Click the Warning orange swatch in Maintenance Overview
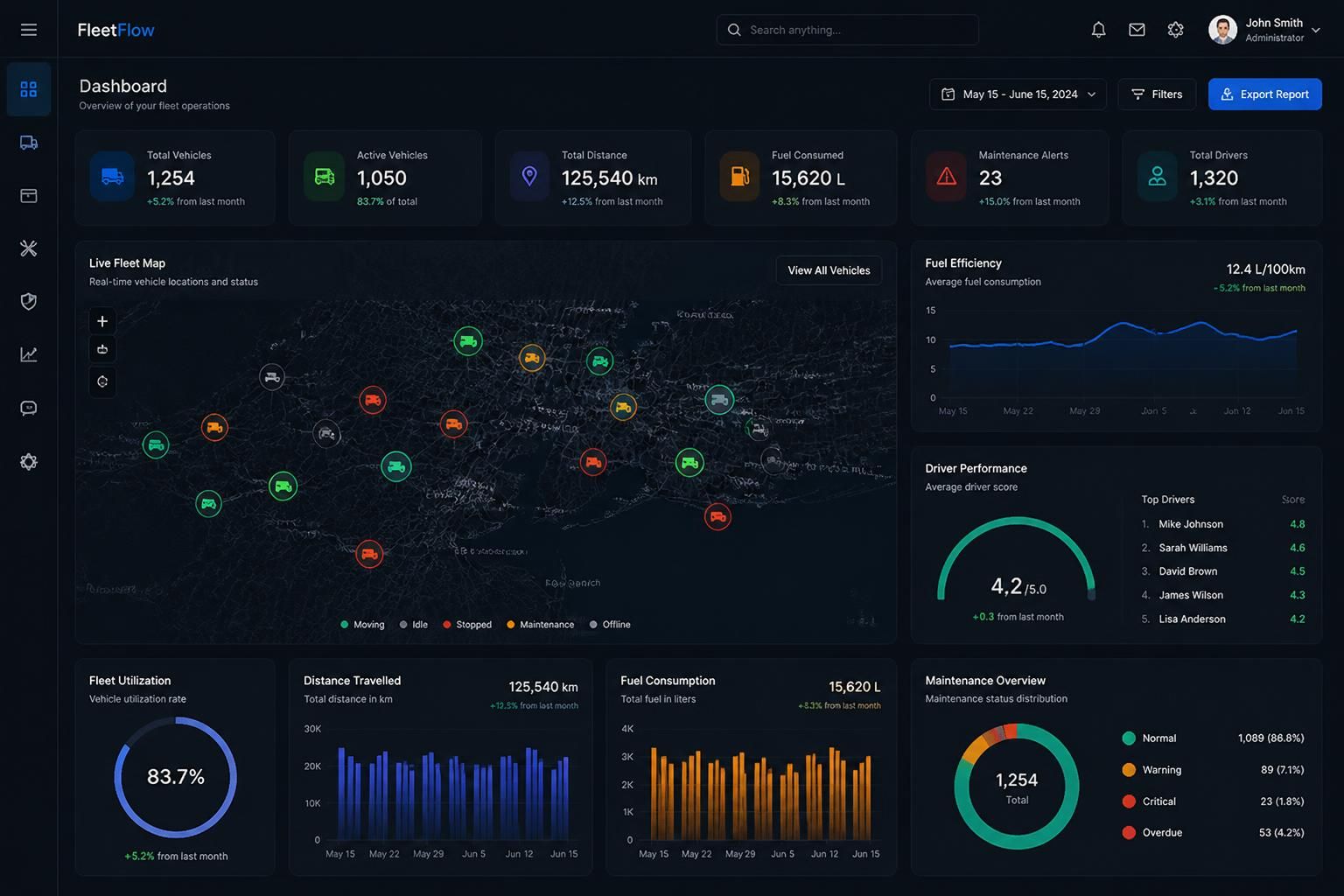The image size is (1344, 896). (x=1129, y=770)
